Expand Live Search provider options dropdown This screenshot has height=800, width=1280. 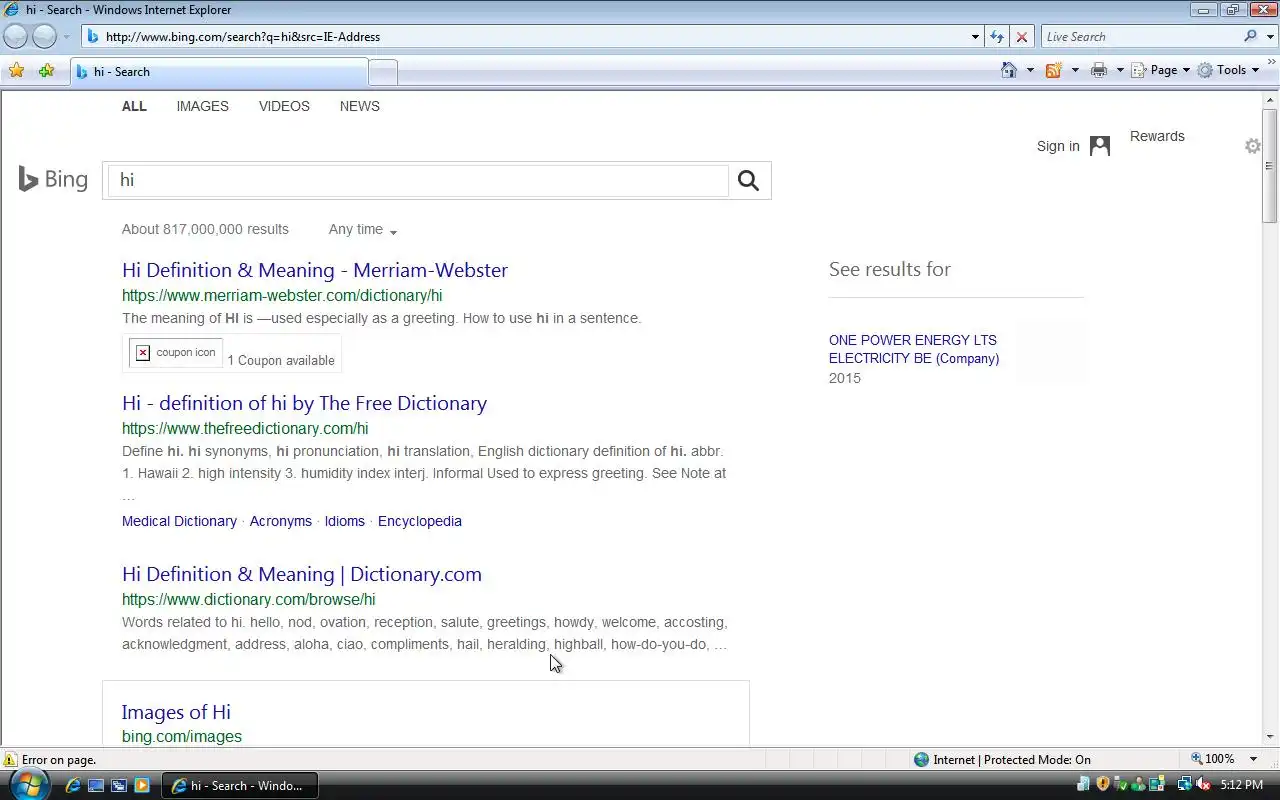1268,37
